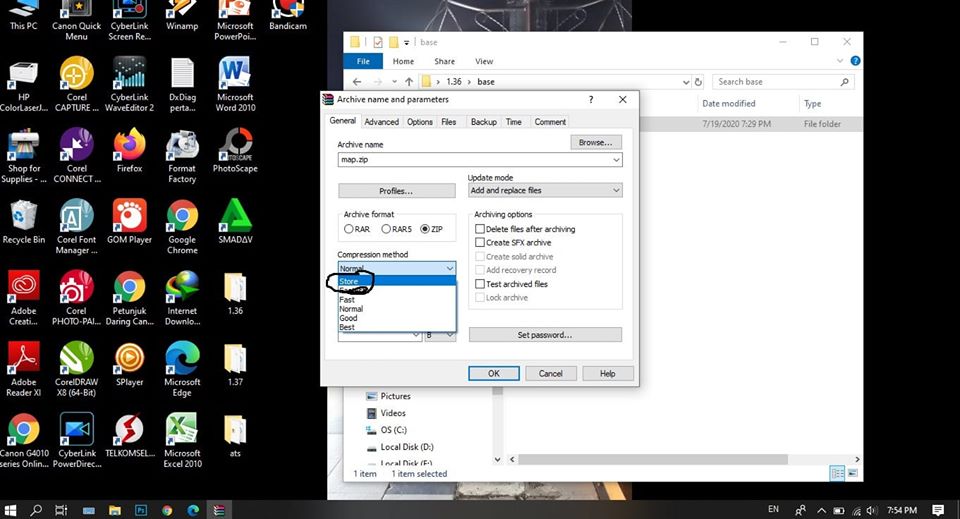Click the WinRAR icon in taskbar

click(219, 510)
